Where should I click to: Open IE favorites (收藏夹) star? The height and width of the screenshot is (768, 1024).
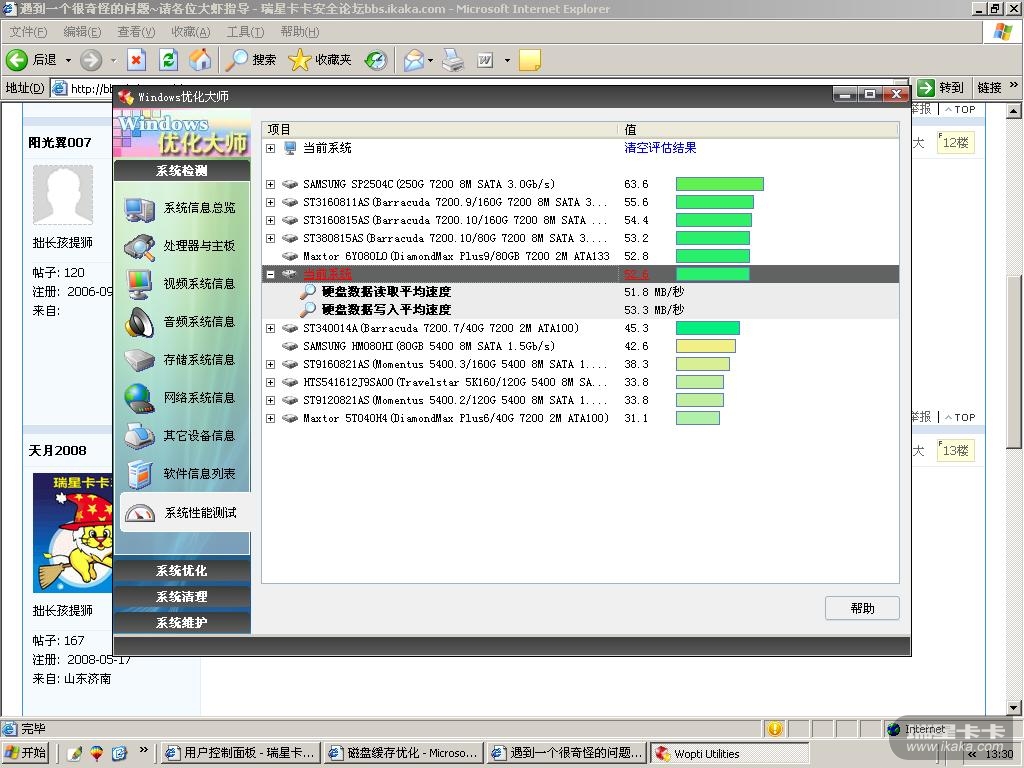(319, 60)
